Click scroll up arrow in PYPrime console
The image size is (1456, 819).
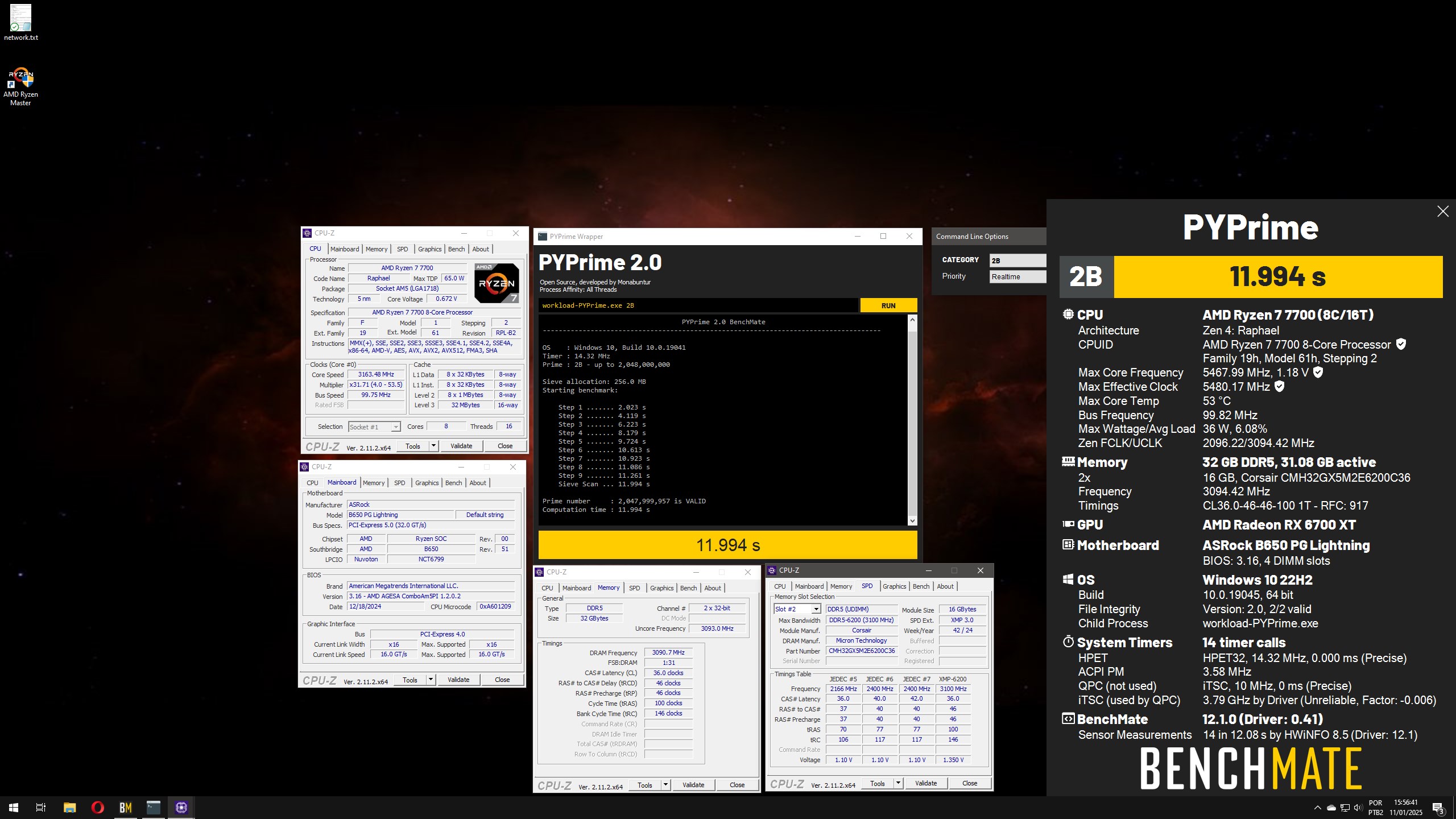(x=912, y=320)
